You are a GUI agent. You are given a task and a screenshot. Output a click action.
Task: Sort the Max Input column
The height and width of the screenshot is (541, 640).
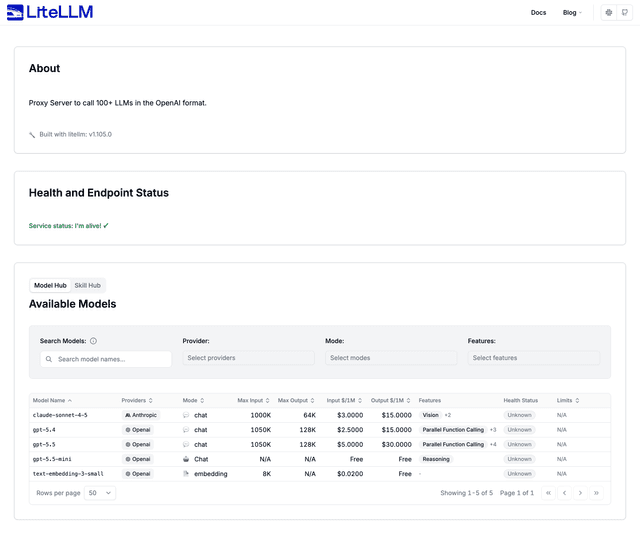267,401
